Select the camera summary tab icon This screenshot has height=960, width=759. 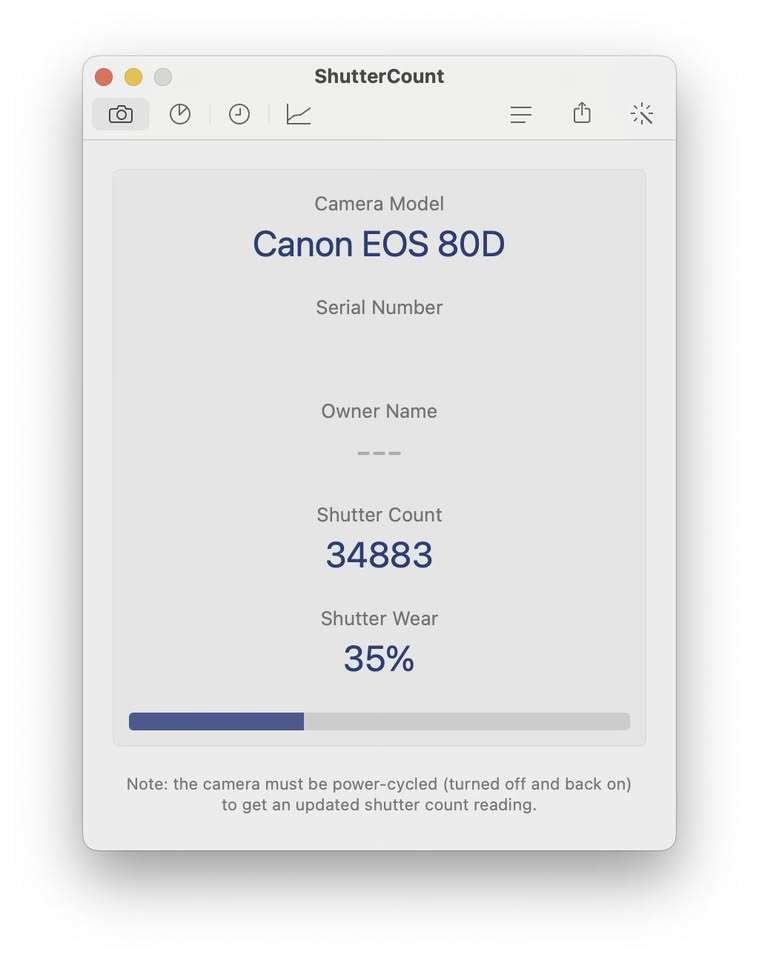[x=120, y=114]
